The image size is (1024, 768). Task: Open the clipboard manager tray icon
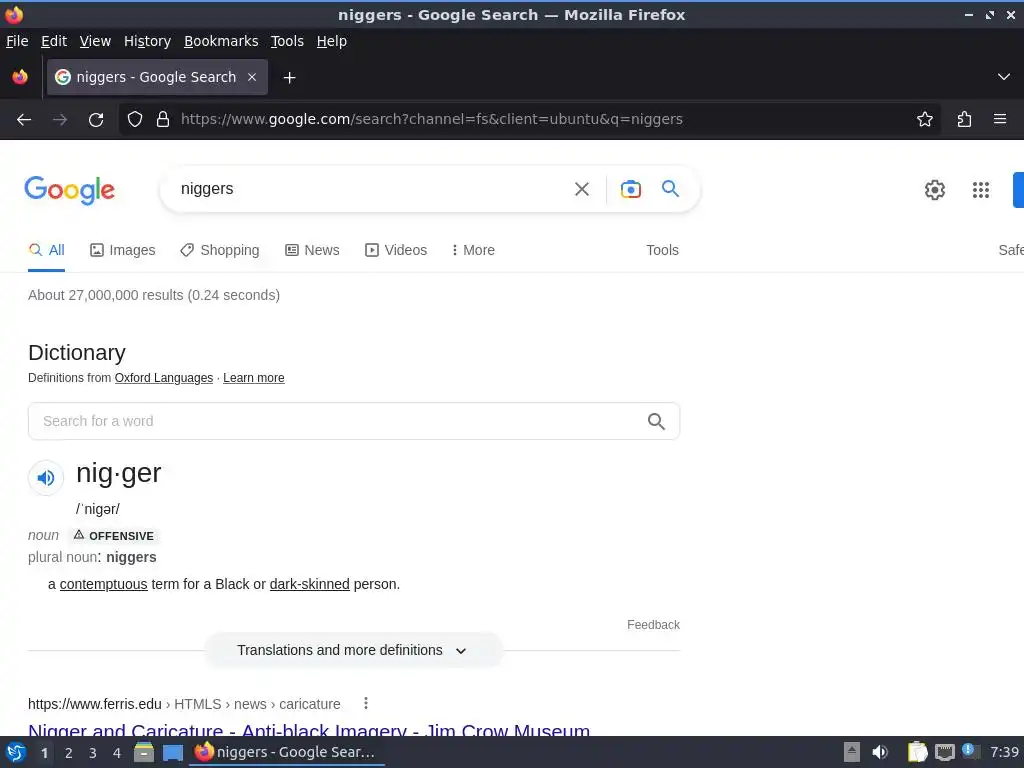click(x=917, y=752)
